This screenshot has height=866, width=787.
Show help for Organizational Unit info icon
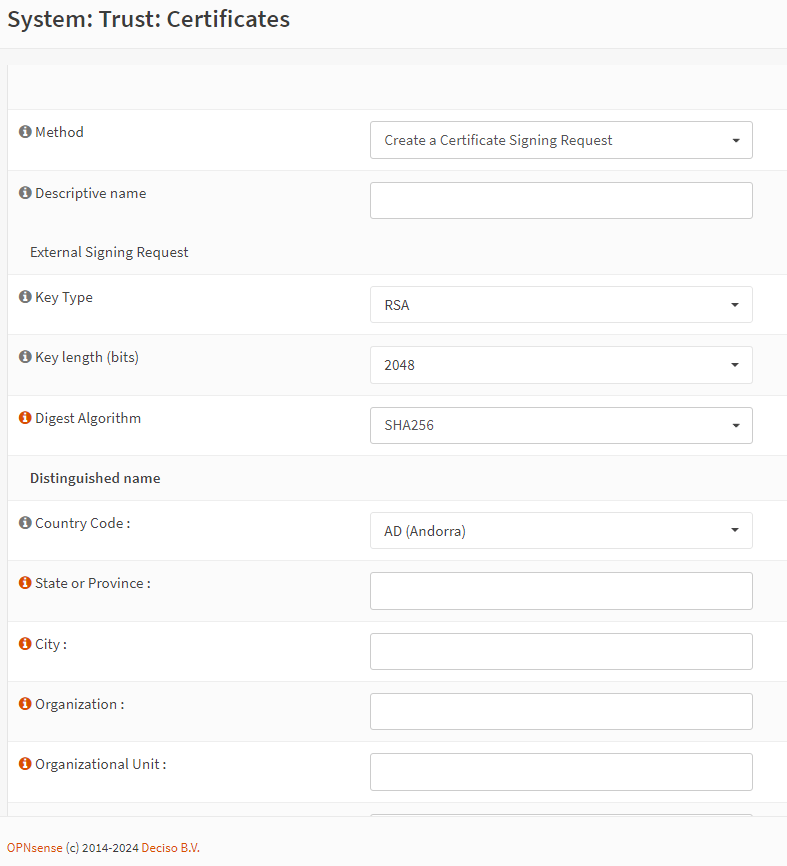pyautogui.click(x=25, y=763)
